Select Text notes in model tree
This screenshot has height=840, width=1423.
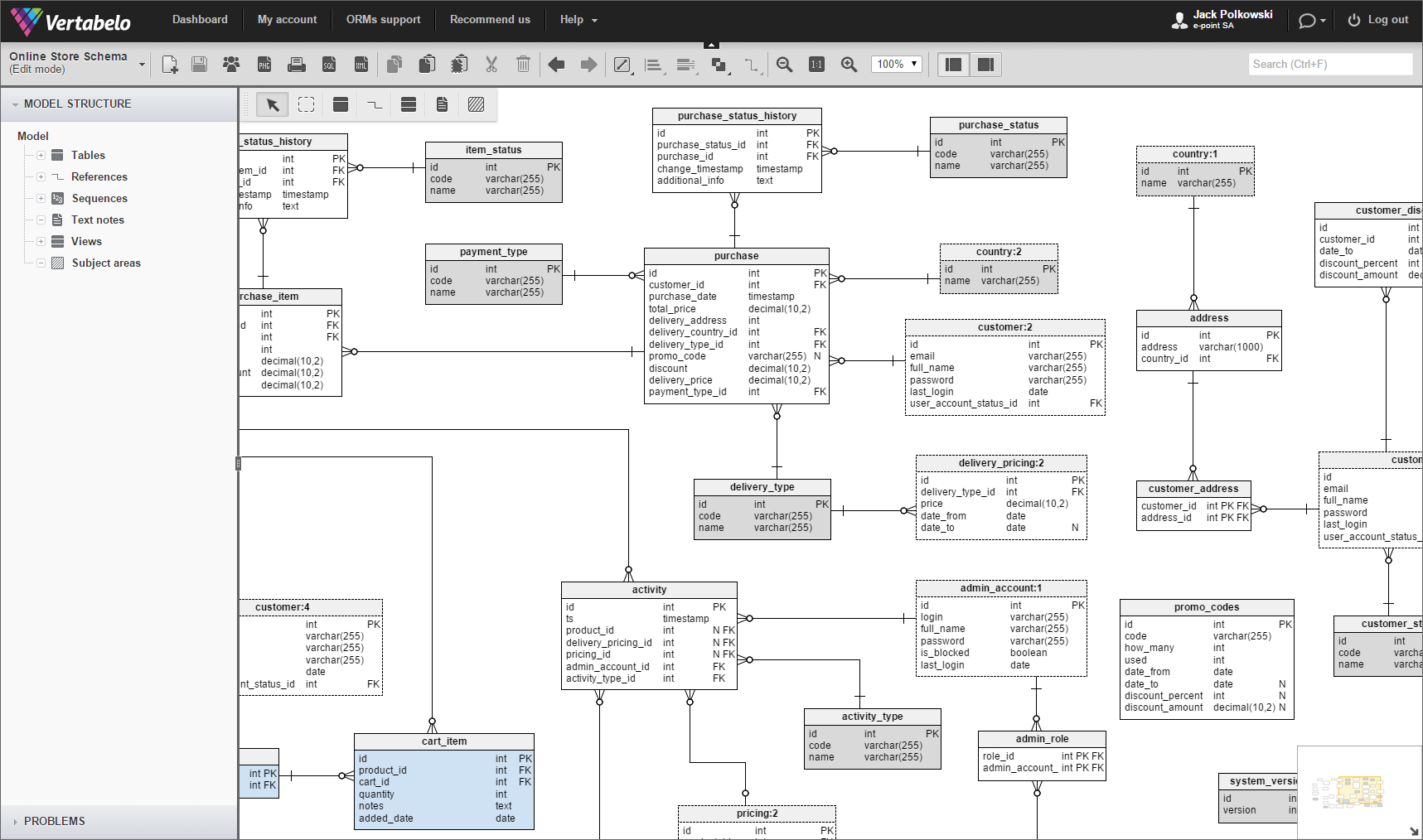coord(98,220)
